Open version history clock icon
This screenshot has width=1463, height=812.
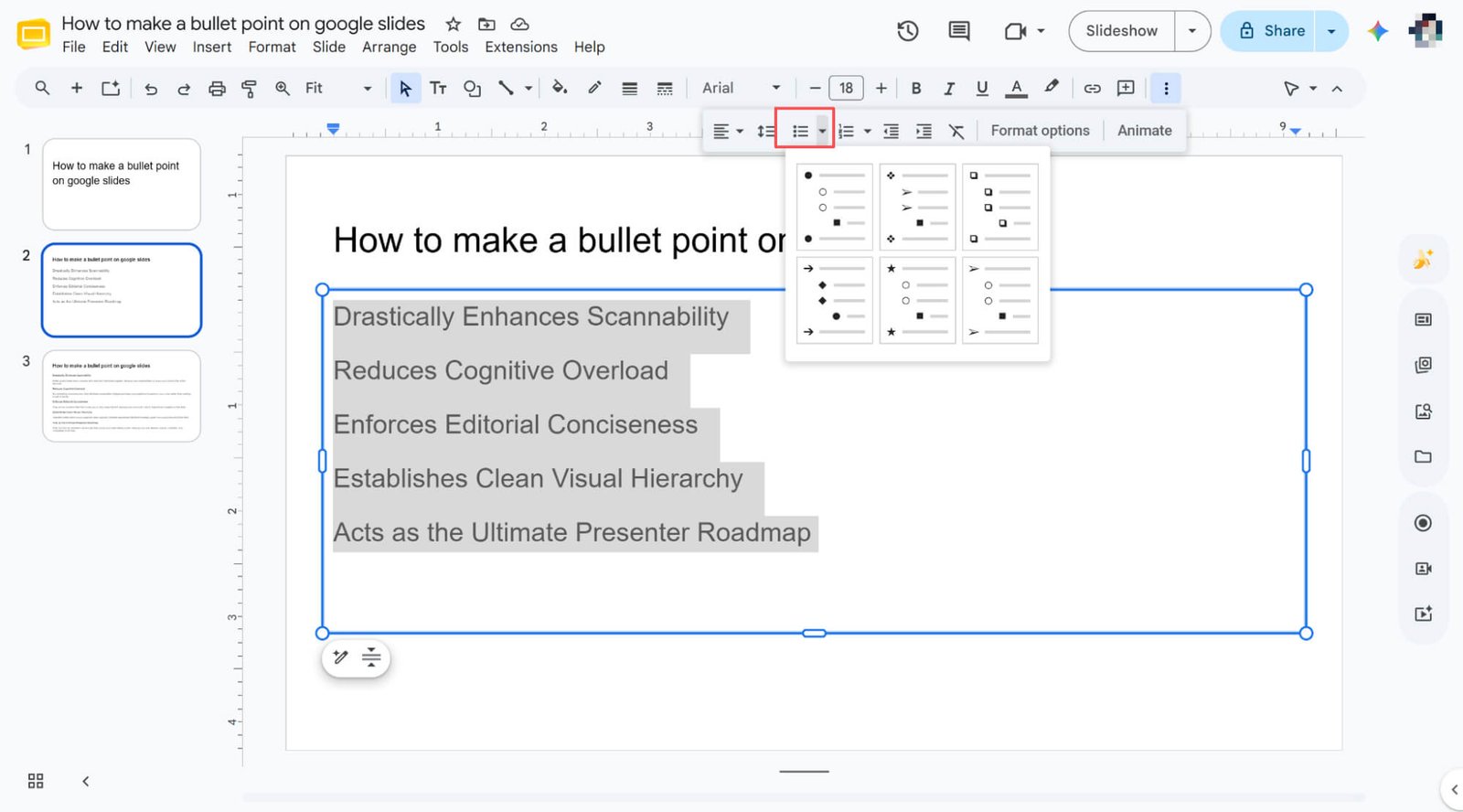tap(907, 31)
